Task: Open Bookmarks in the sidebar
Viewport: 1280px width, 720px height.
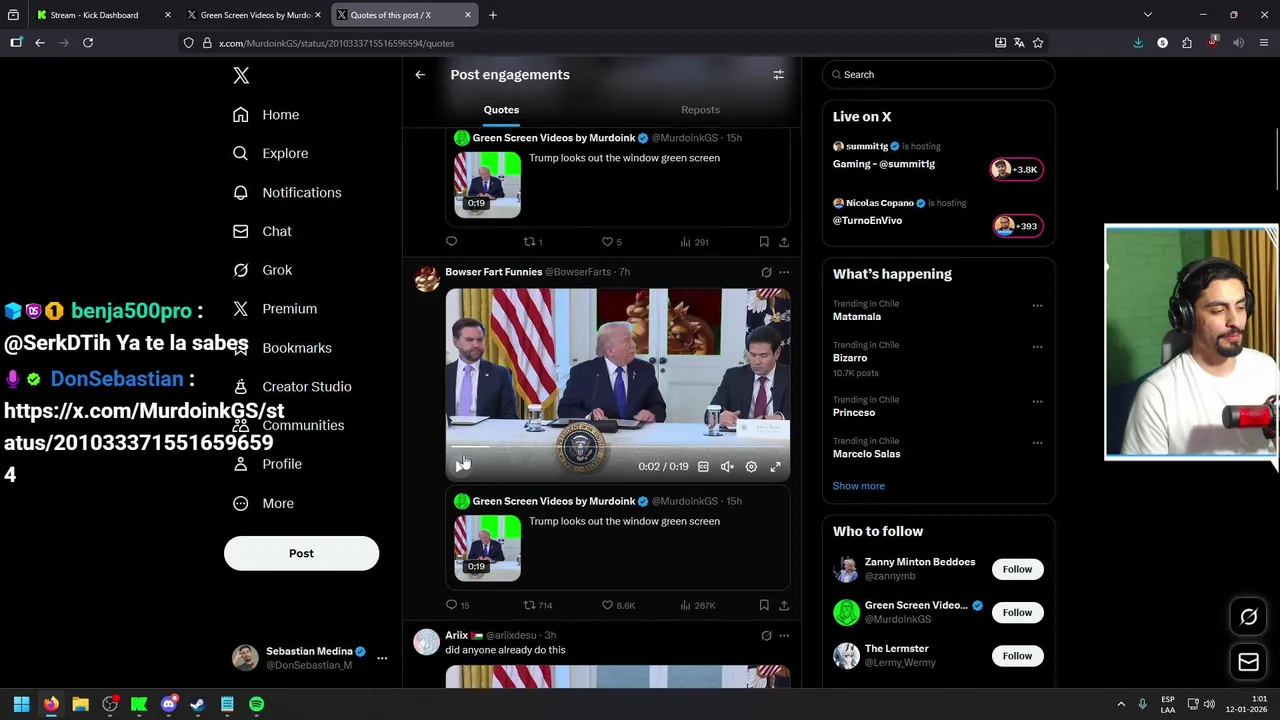Action: click(x=282, y=348)
